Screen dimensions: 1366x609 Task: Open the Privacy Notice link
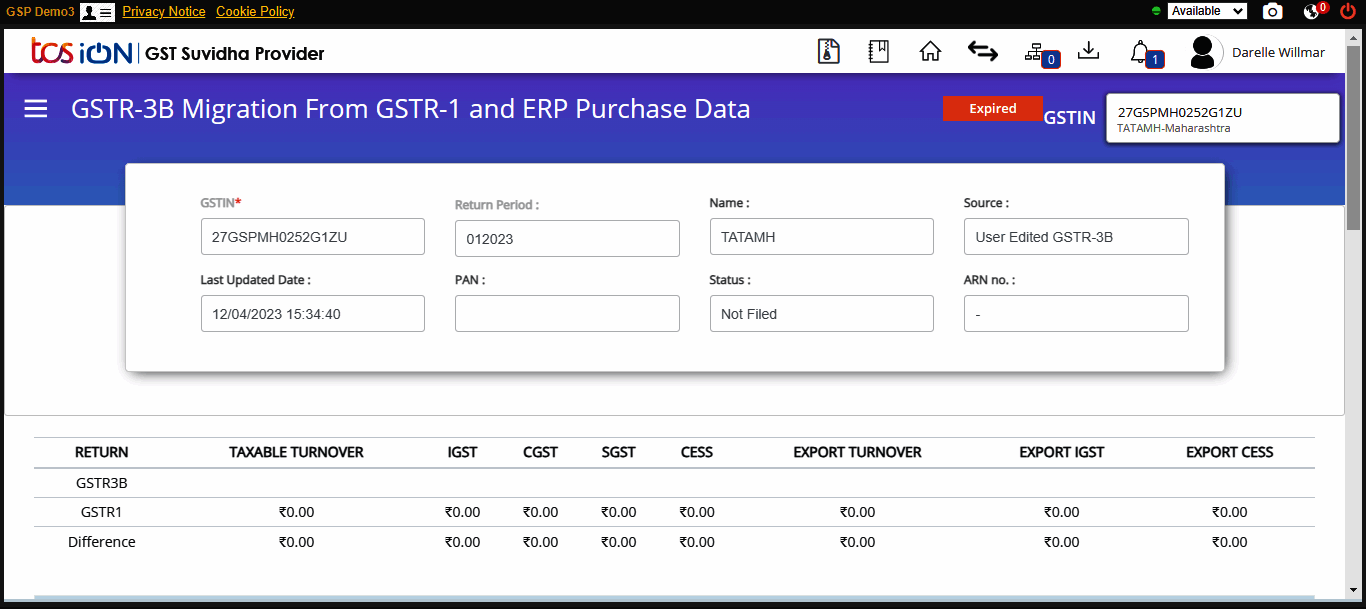coord(163,11)
